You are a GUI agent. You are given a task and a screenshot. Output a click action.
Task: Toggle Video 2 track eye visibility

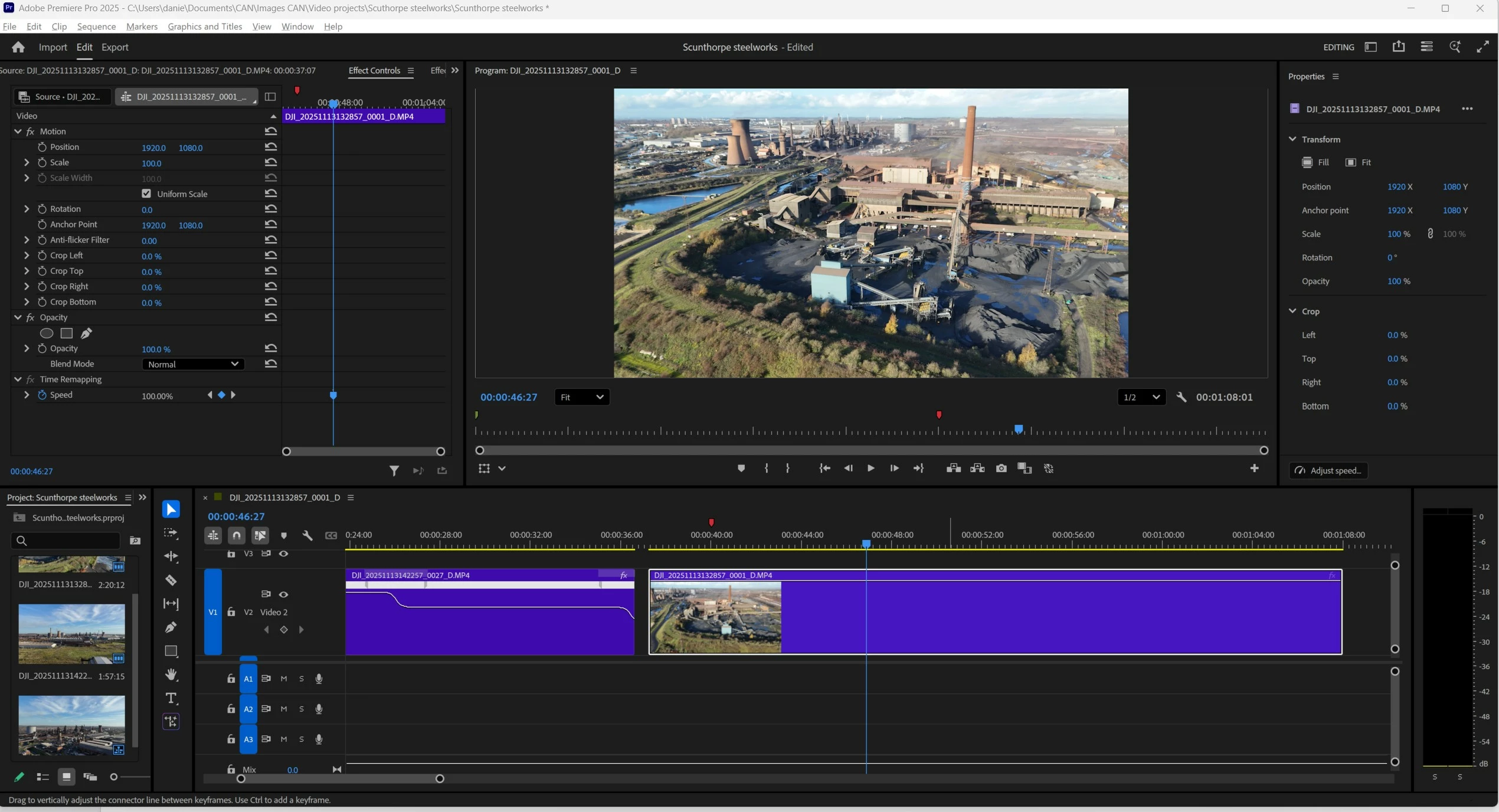[283, 594]
